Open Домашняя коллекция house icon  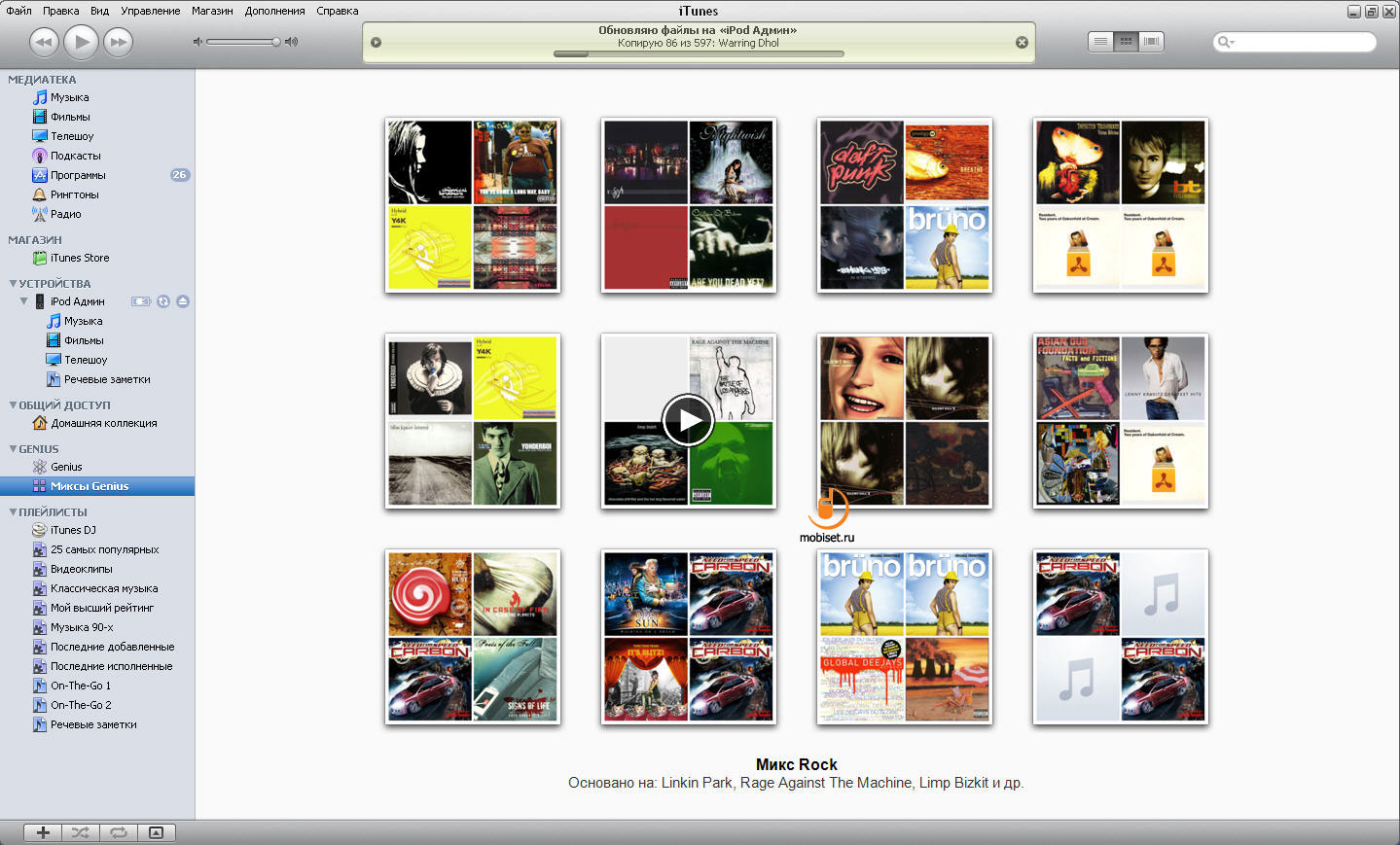pyautogui.click(x=40, y=423)
